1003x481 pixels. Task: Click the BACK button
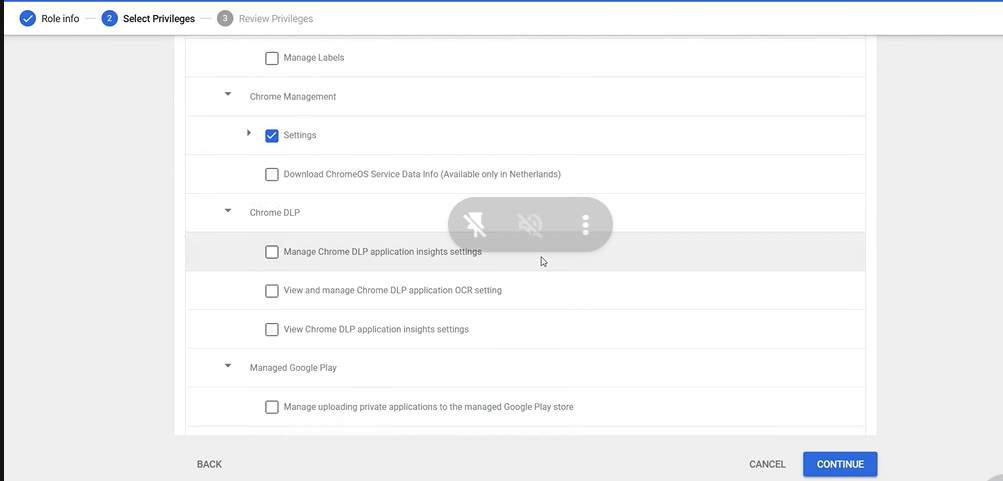coord(209,464)
